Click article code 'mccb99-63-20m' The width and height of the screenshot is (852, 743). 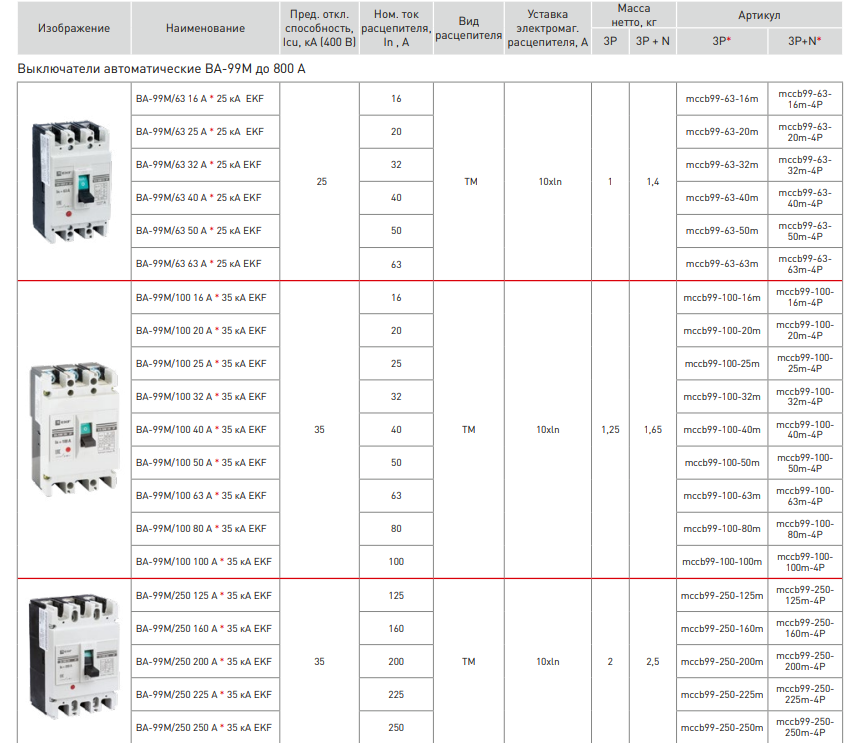click(722, 132)
